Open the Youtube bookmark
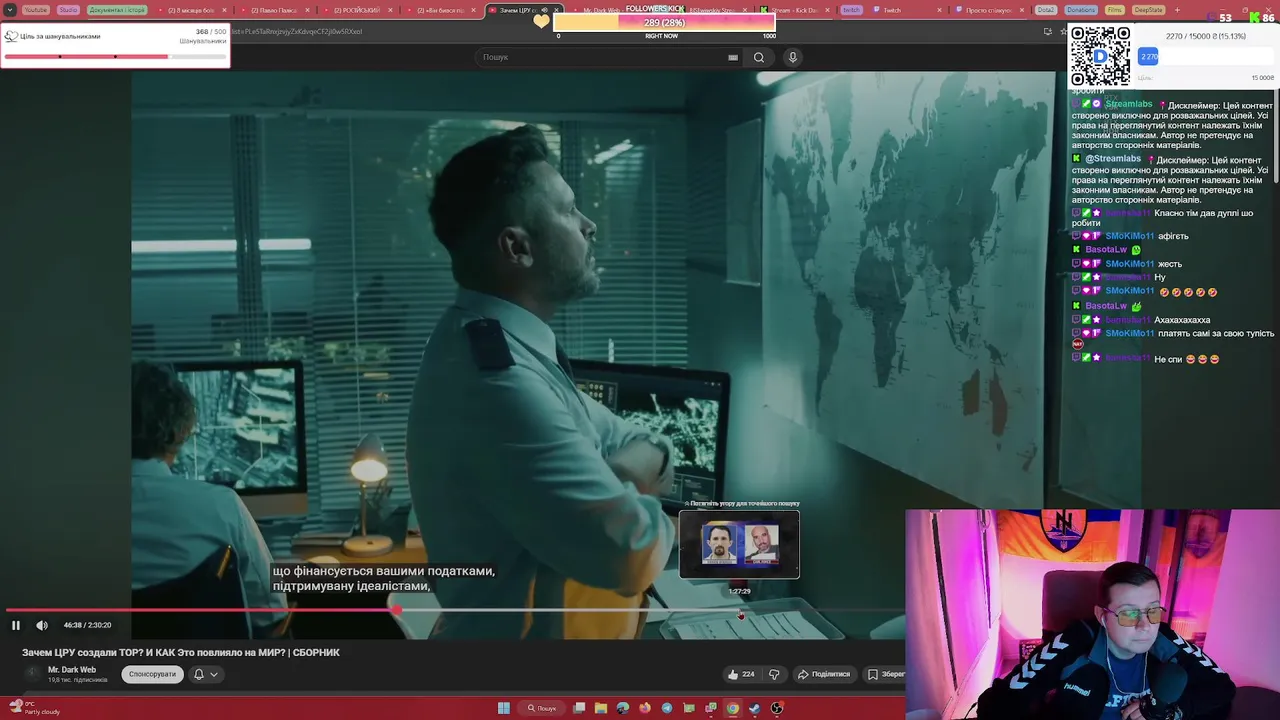Image resolution: width=1280 pixels, height=720 pixels. click(35, 10)
